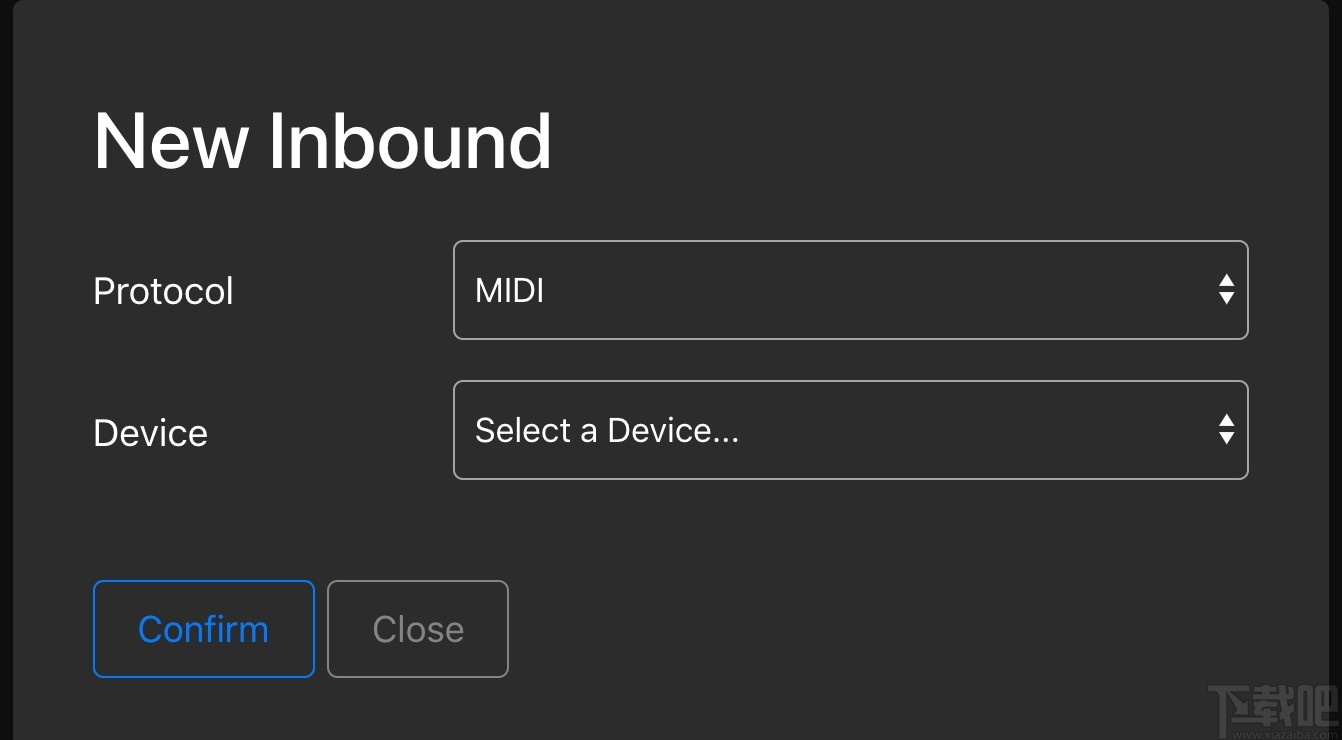Click the New Inbound heading
Viewport: 1342px width, 740px height.
(x=322, y=141)
